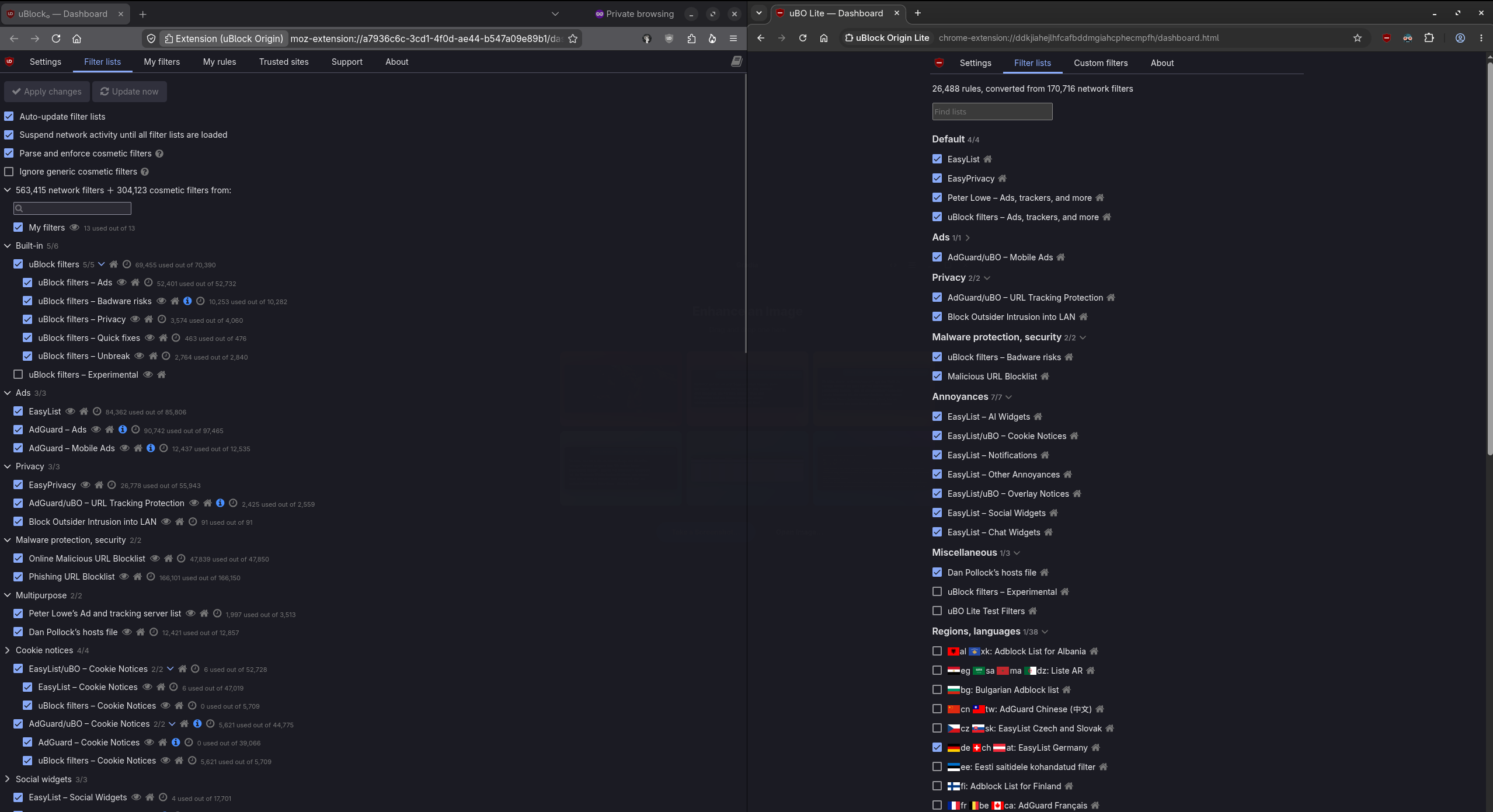Open the logger icon in uBlock Origin dashboard

coord(736,61)
